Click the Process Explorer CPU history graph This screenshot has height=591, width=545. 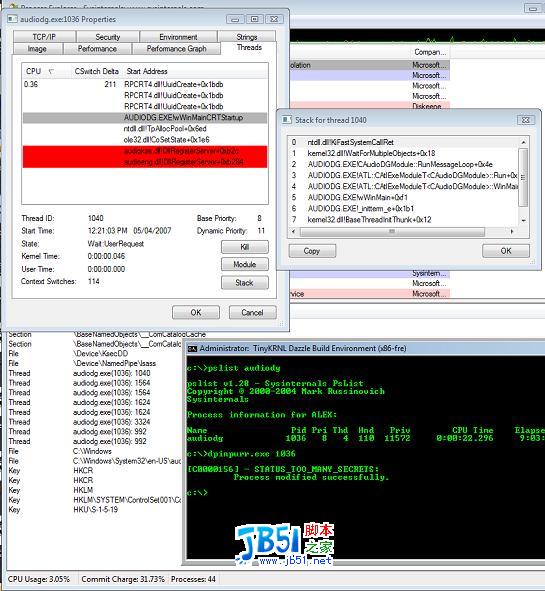tap(416, 37)
